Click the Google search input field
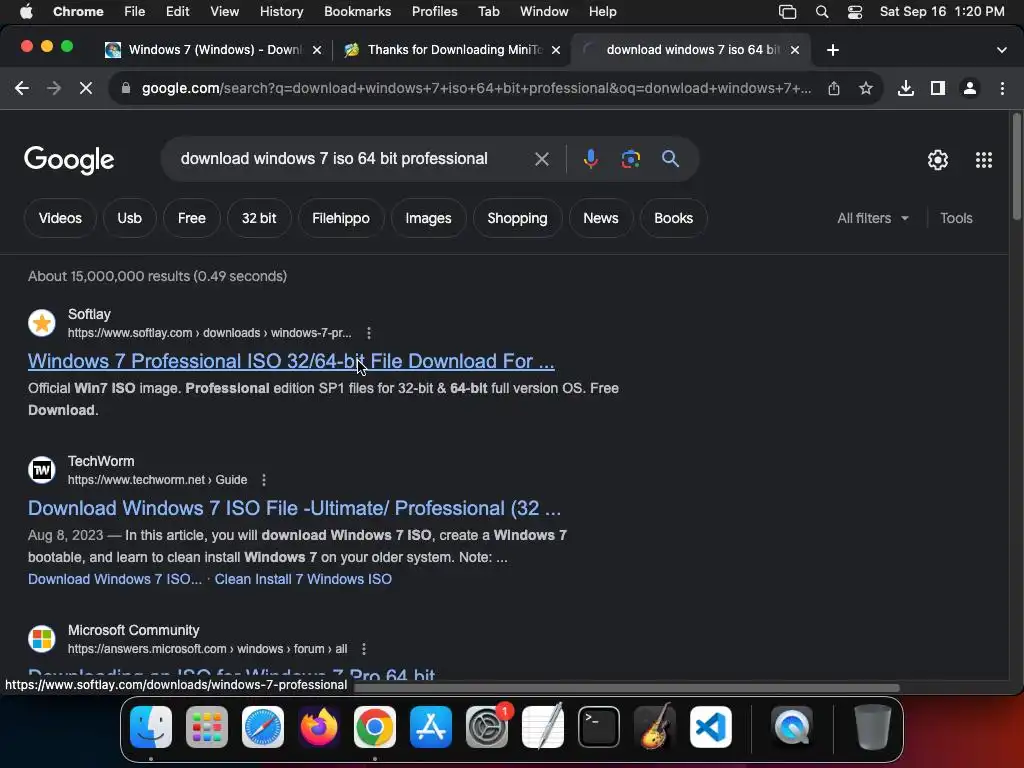 (349, 159)
